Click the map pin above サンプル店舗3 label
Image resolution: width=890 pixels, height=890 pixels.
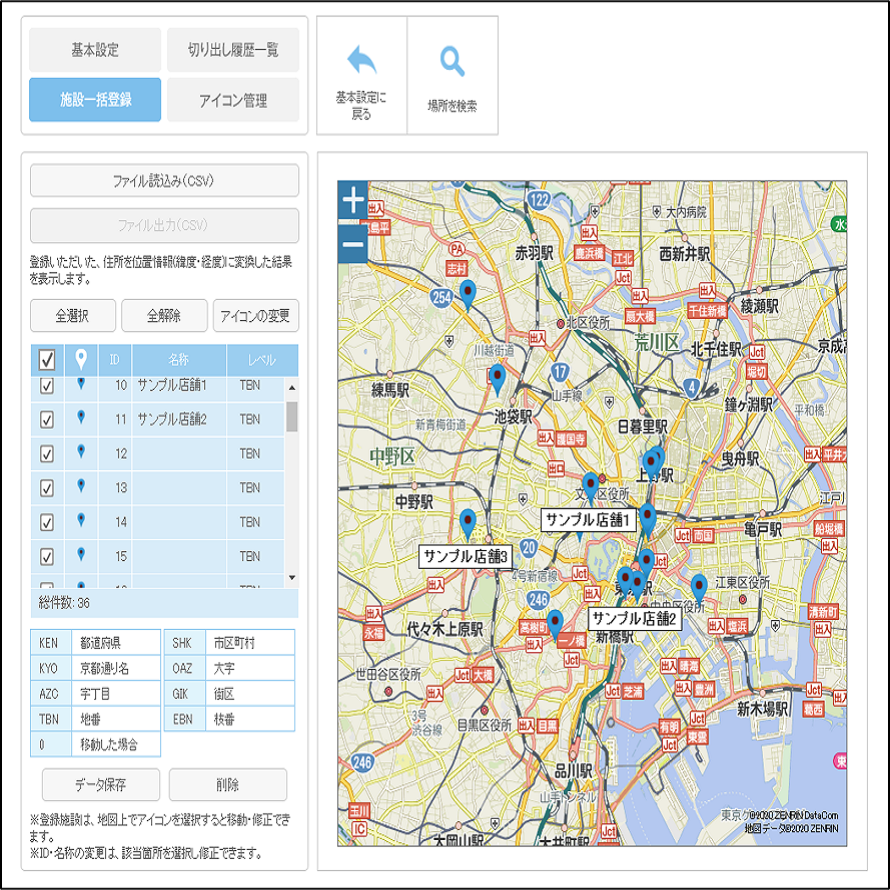pos(467,523)
